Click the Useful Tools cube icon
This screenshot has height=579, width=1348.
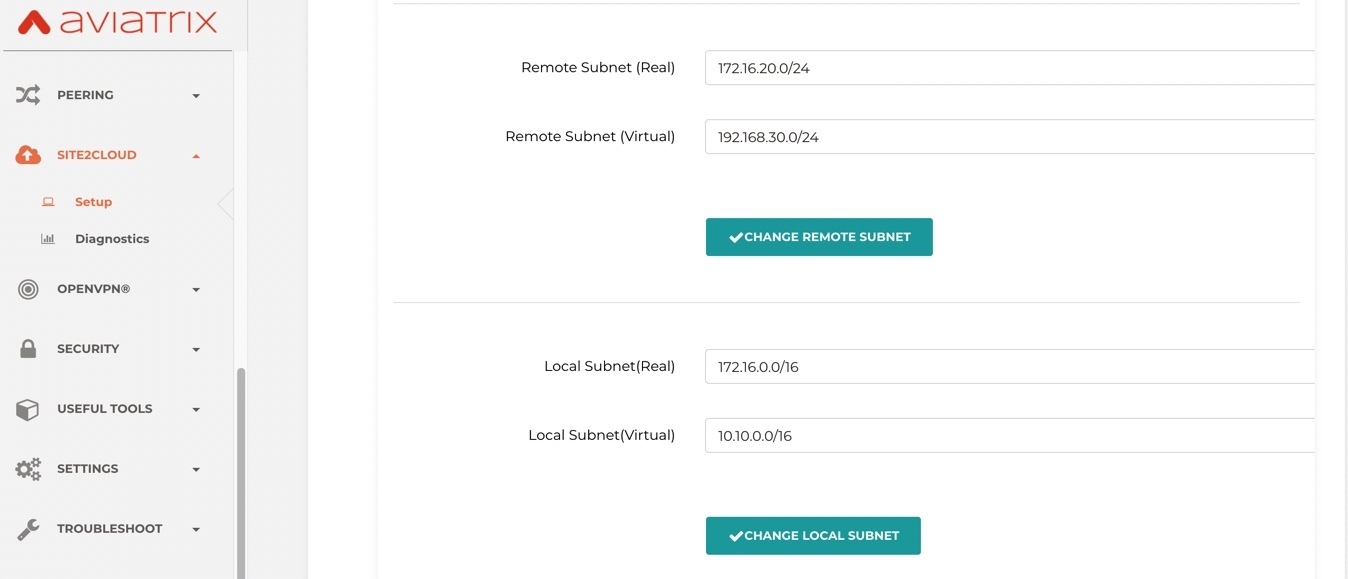(28, 409)
